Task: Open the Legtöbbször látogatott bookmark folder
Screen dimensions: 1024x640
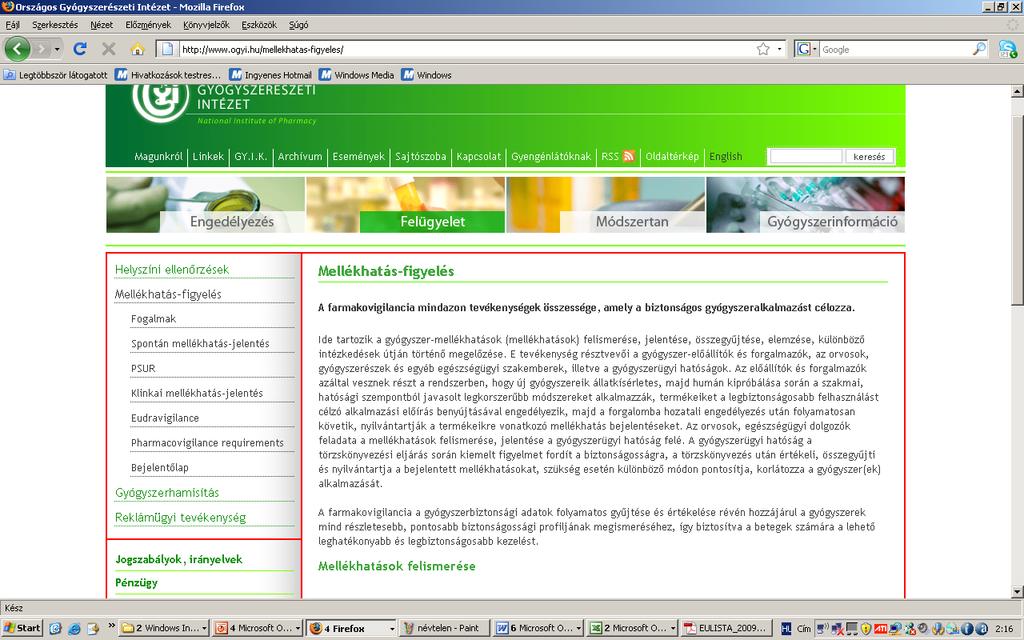Action: tap(56, 75)
